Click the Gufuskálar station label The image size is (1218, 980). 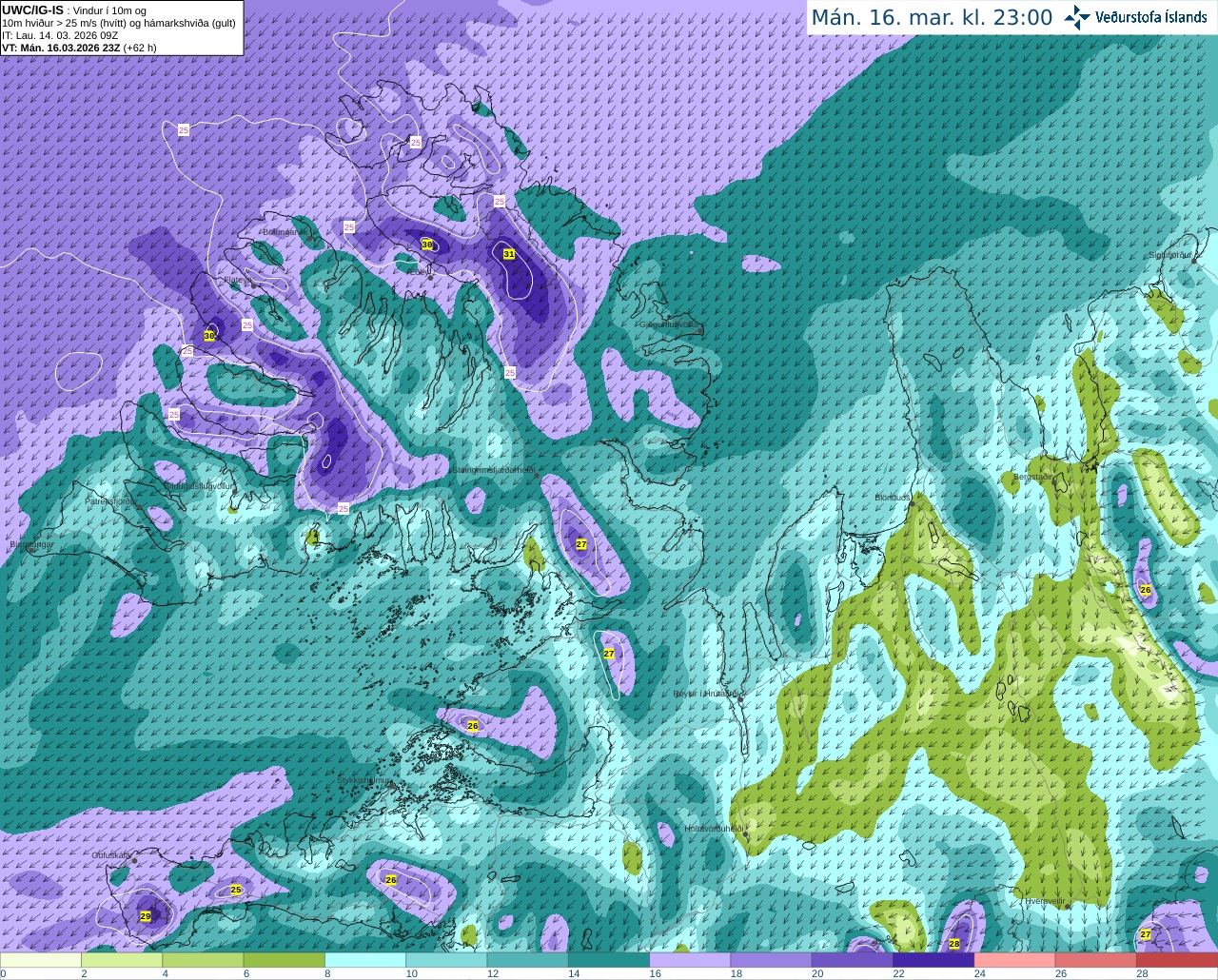coord(111,855)
